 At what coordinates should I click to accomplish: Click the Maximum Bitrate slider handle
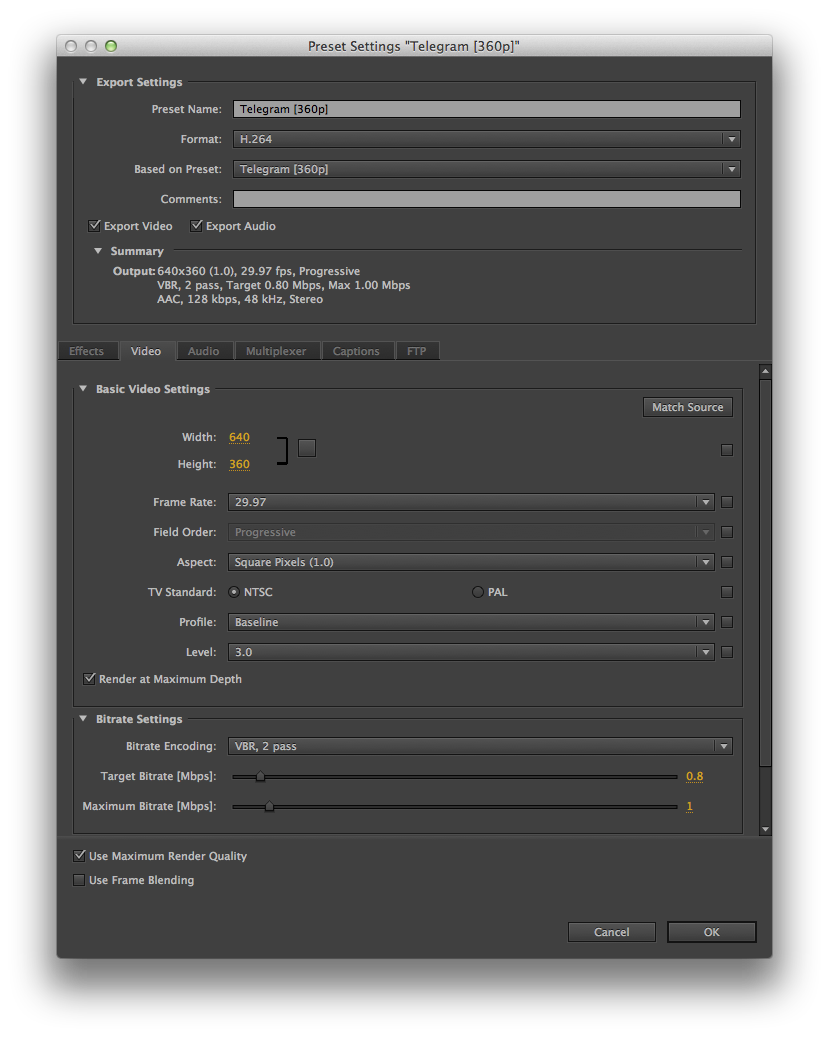269,806
